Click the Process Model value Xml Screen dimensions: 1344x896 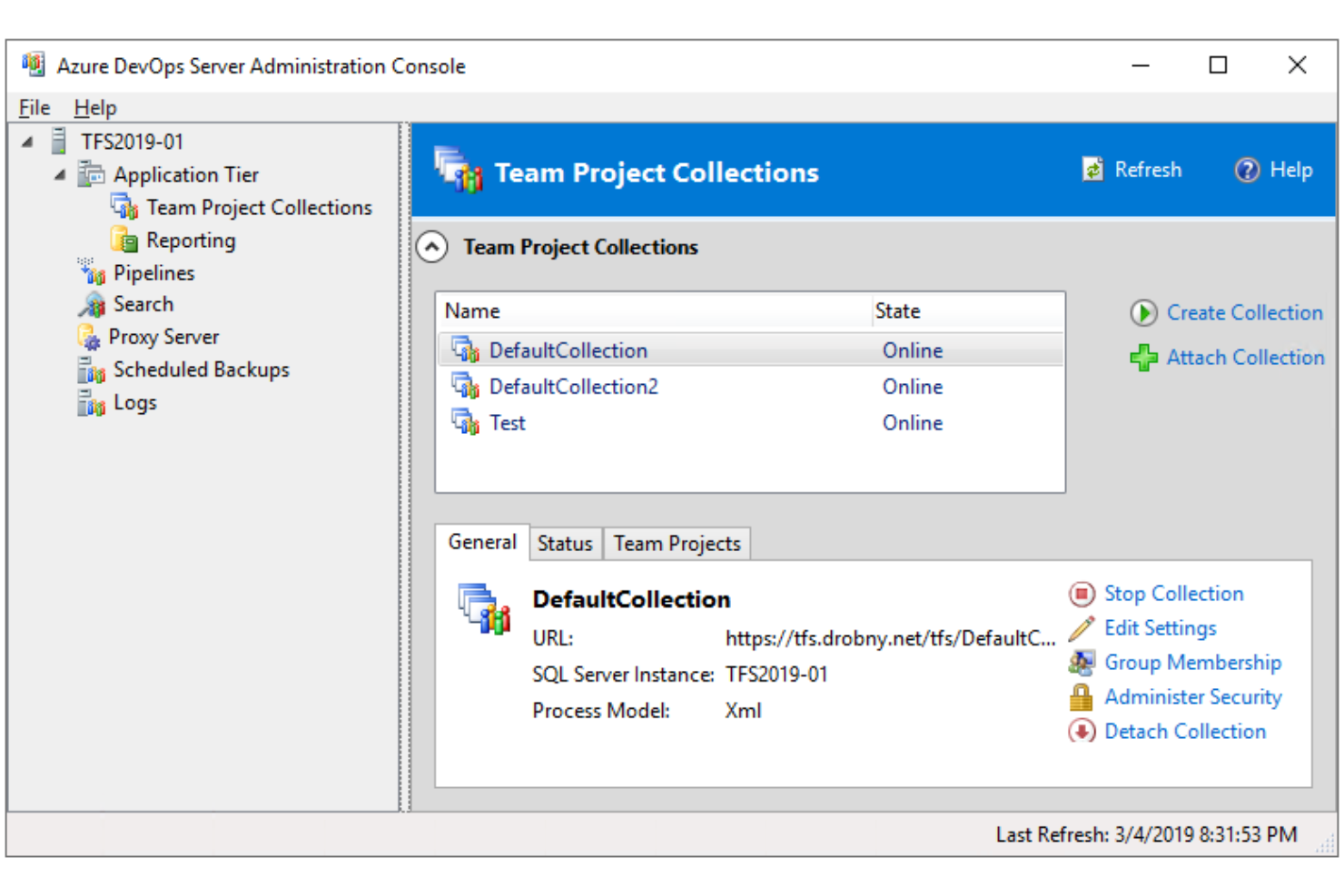point(743,711)
